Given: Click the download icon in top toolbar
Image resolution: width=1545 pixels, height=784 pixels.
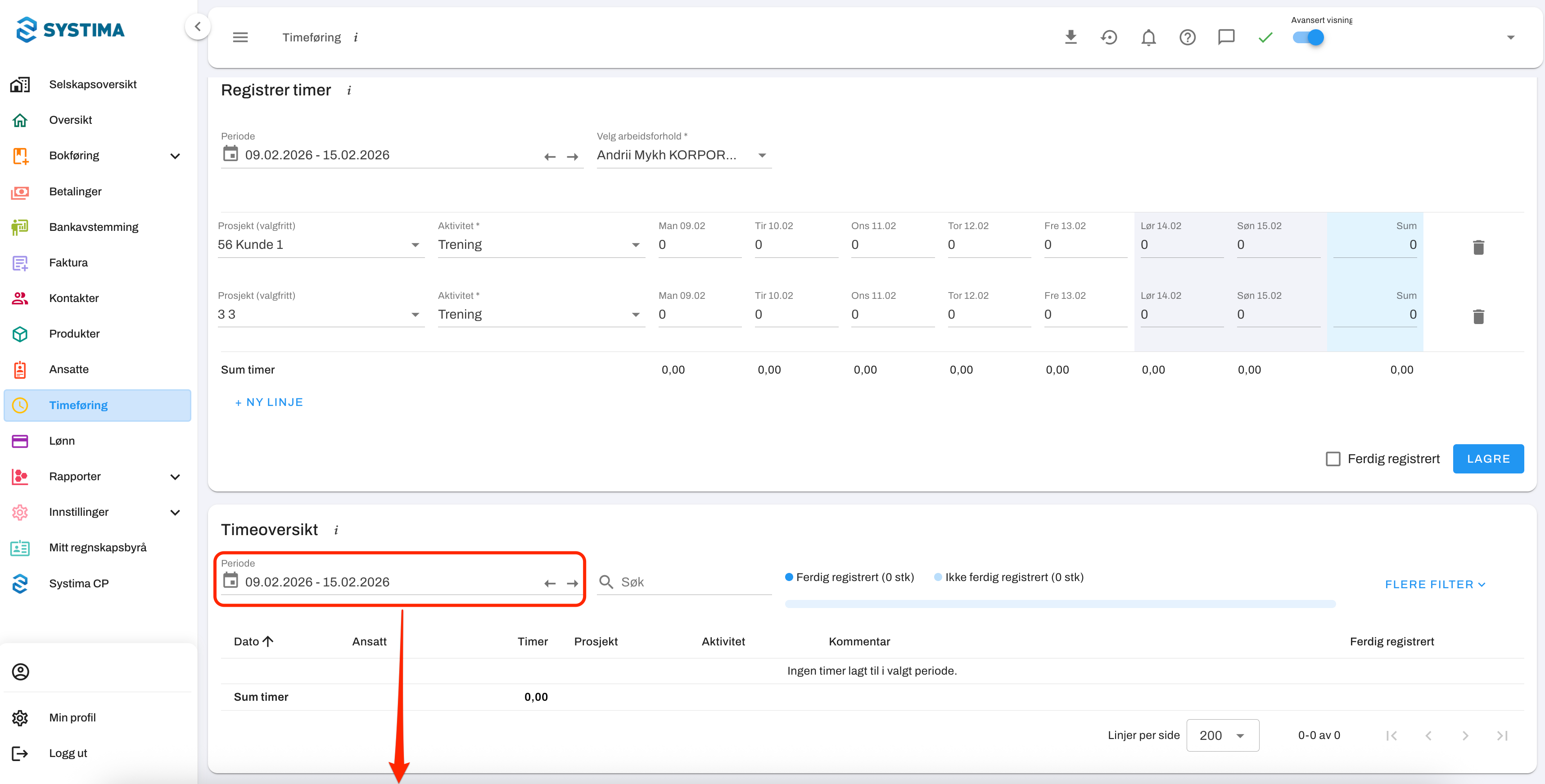Looking at the screenshot, I should (x=1070, y=37).
